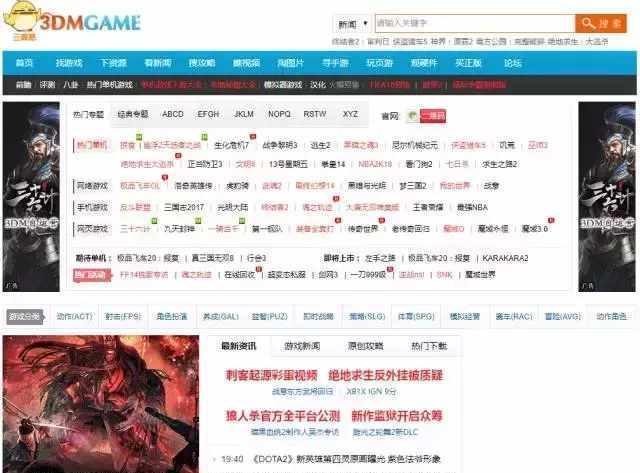Switch to the 热门下载 news tab
Screen dimensions: 640x473
click(429, 346)
